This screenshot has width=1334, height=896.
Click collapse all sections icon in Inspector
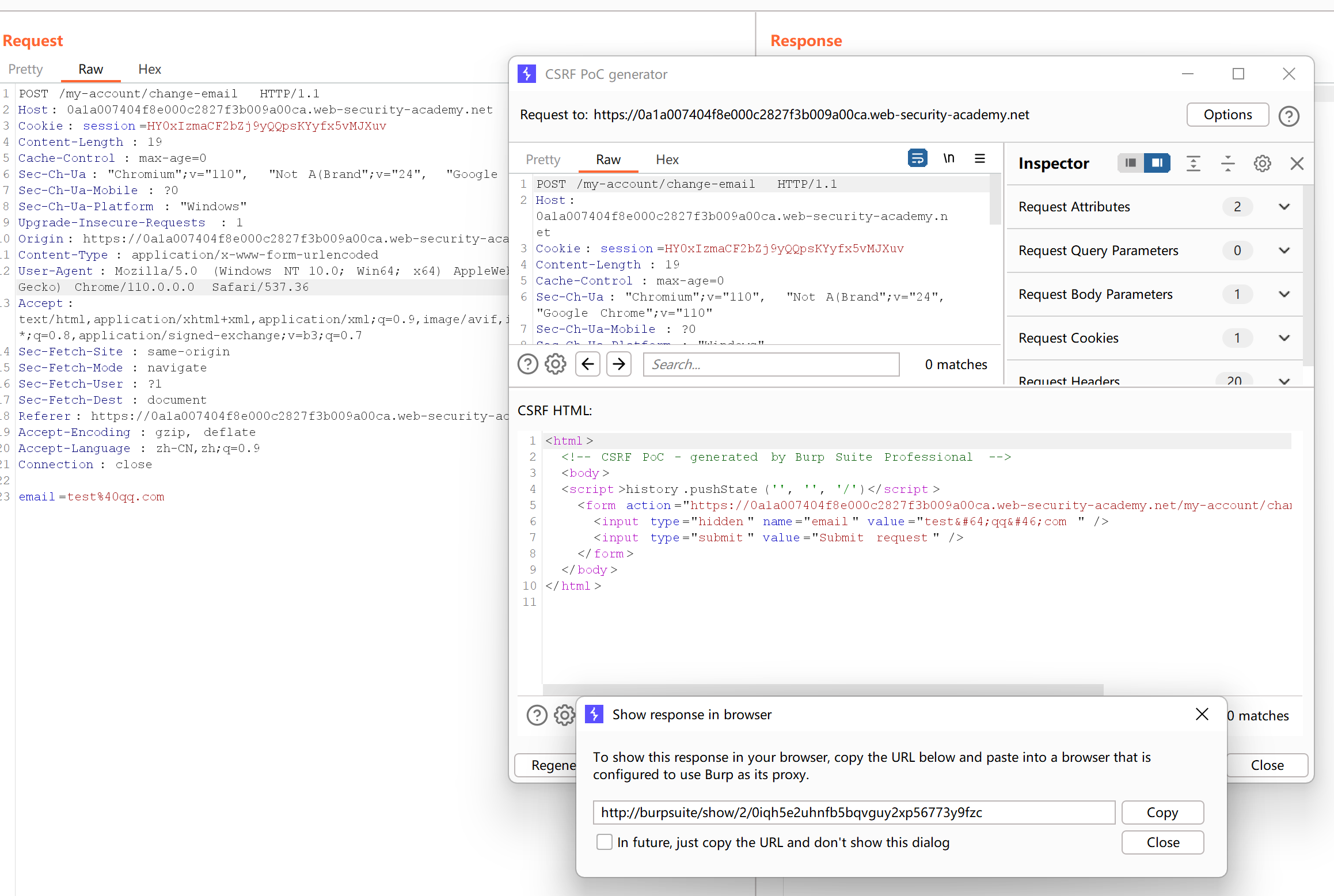point(1227,164)
